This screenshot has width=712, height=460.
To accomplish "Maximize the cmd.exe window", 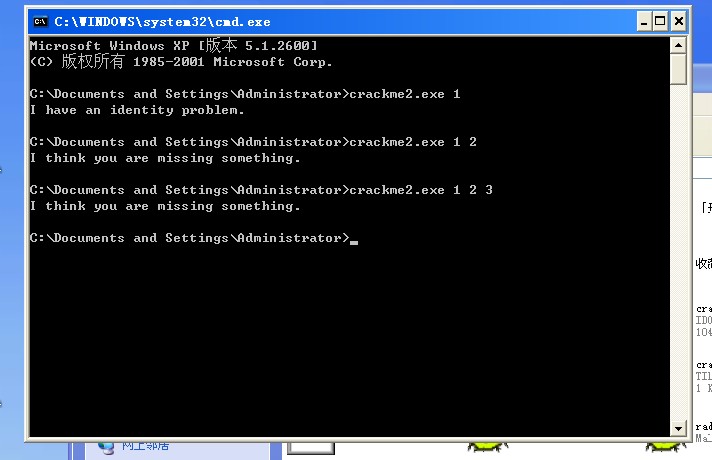I will [x=660, y=21].
